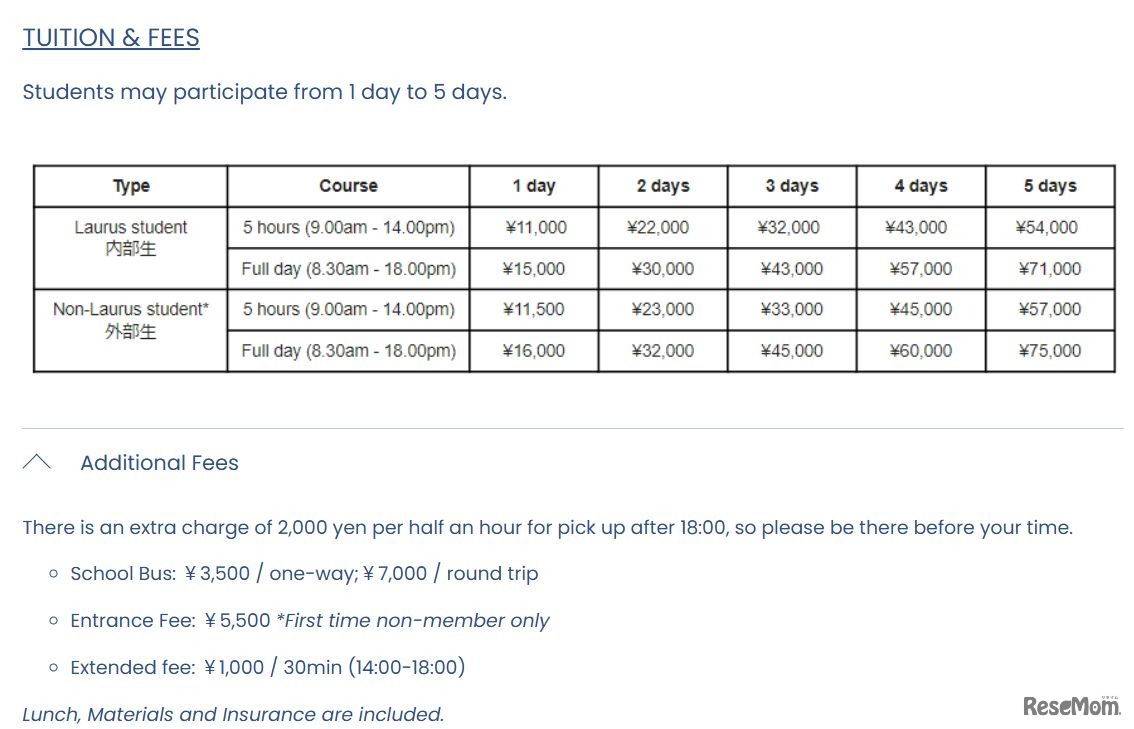The width and height of the screenshot is (1134, 729).
Task: Click the Entrance Fee bullet item
Action: coord(310,621)
